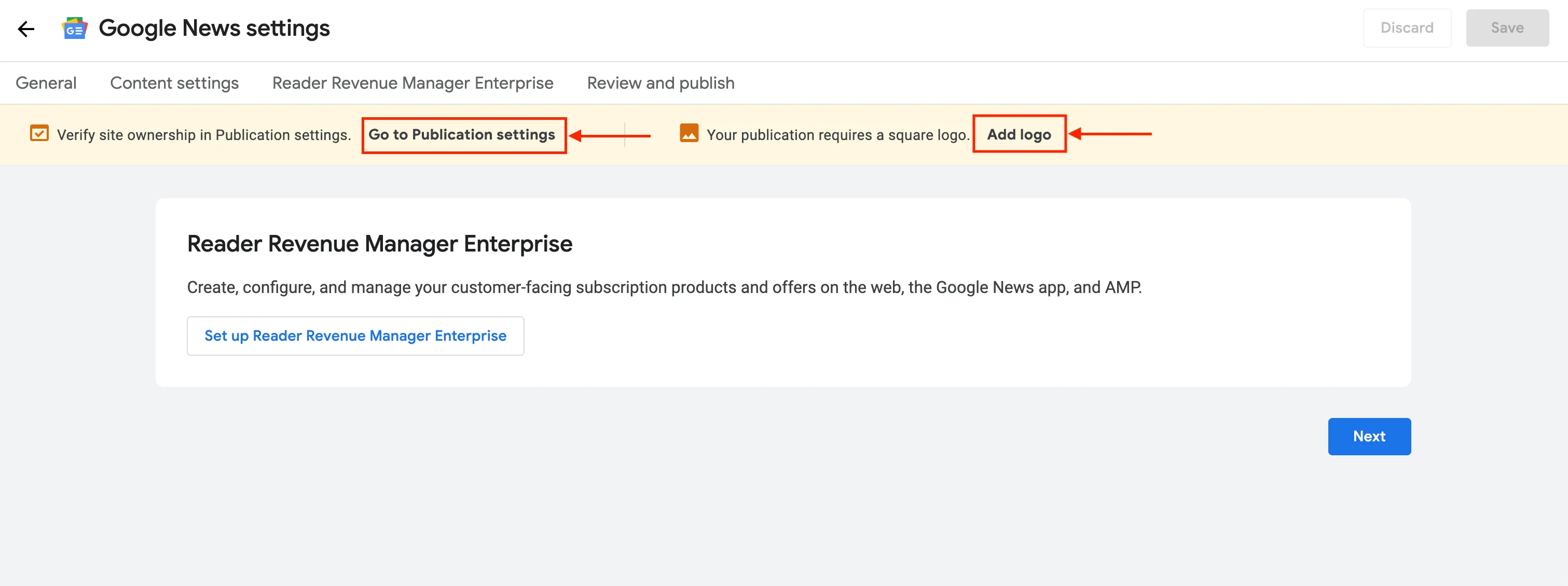Click the verify ownership checkmark icon
The height and width of the screenshot is (586, 1568).
click(39, 133)
